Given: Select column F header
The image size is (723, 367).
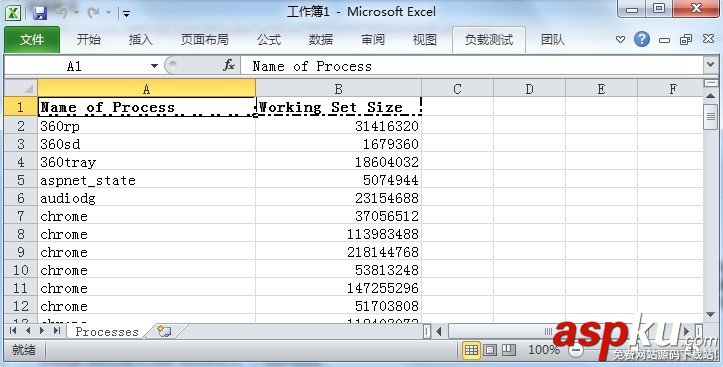Looking at the screenshot, I should 670,89.
